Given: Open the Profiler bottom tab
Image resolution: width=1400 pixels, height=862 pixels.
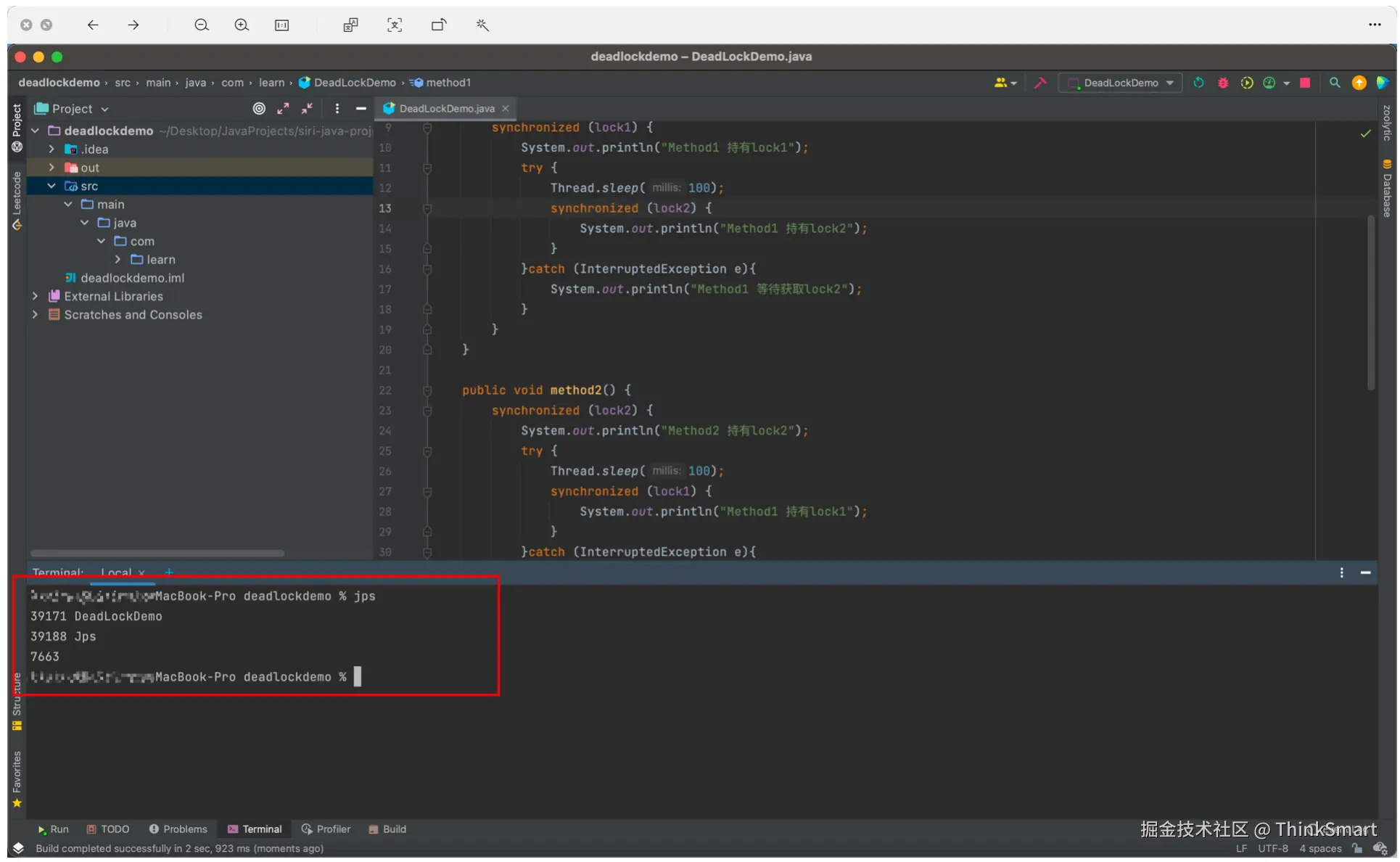Looking at the screenshot, I should pyautogui.click(x=326, y=829).
